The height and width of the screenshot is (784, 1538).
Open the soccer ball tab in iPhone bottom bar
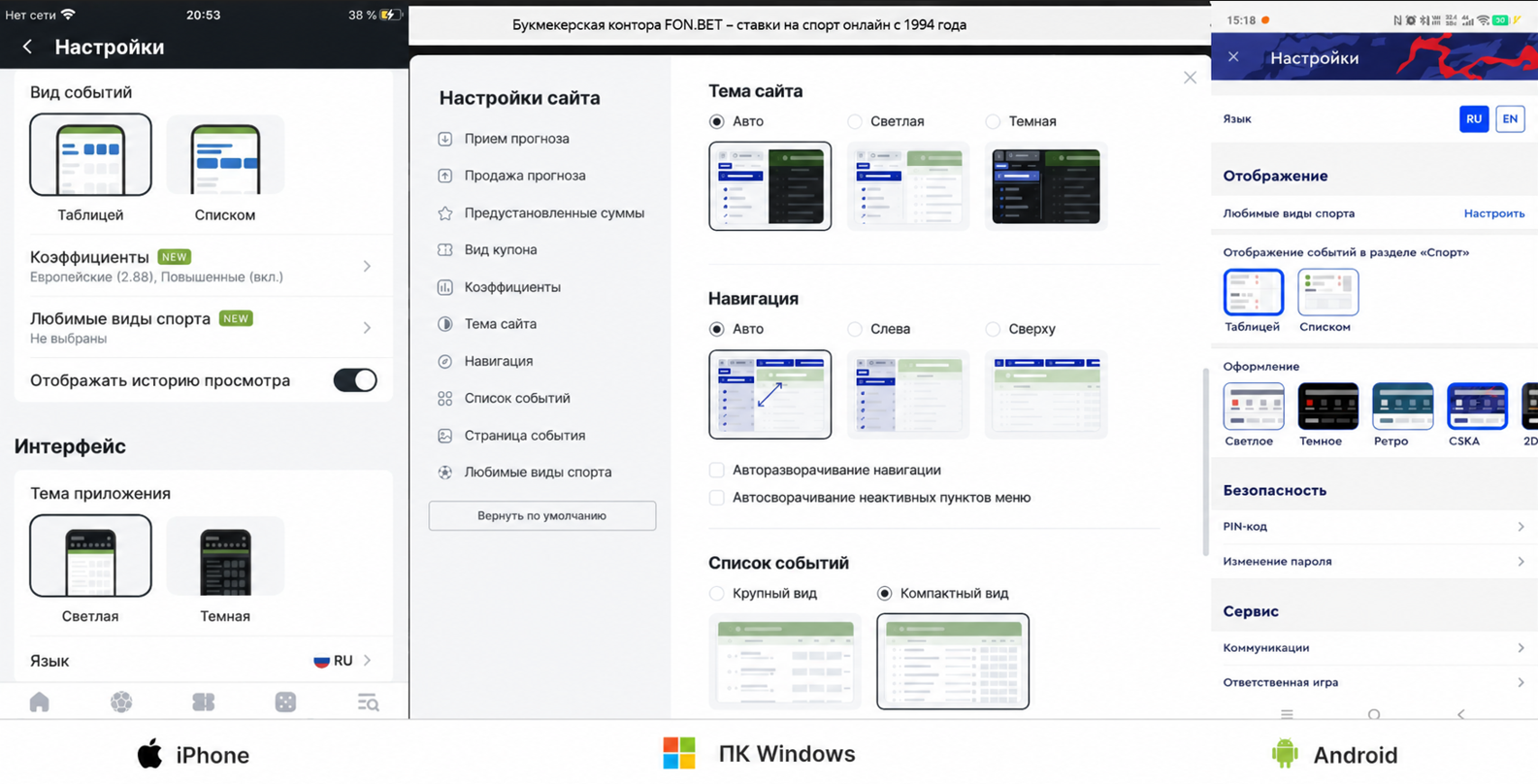[121, 702]
